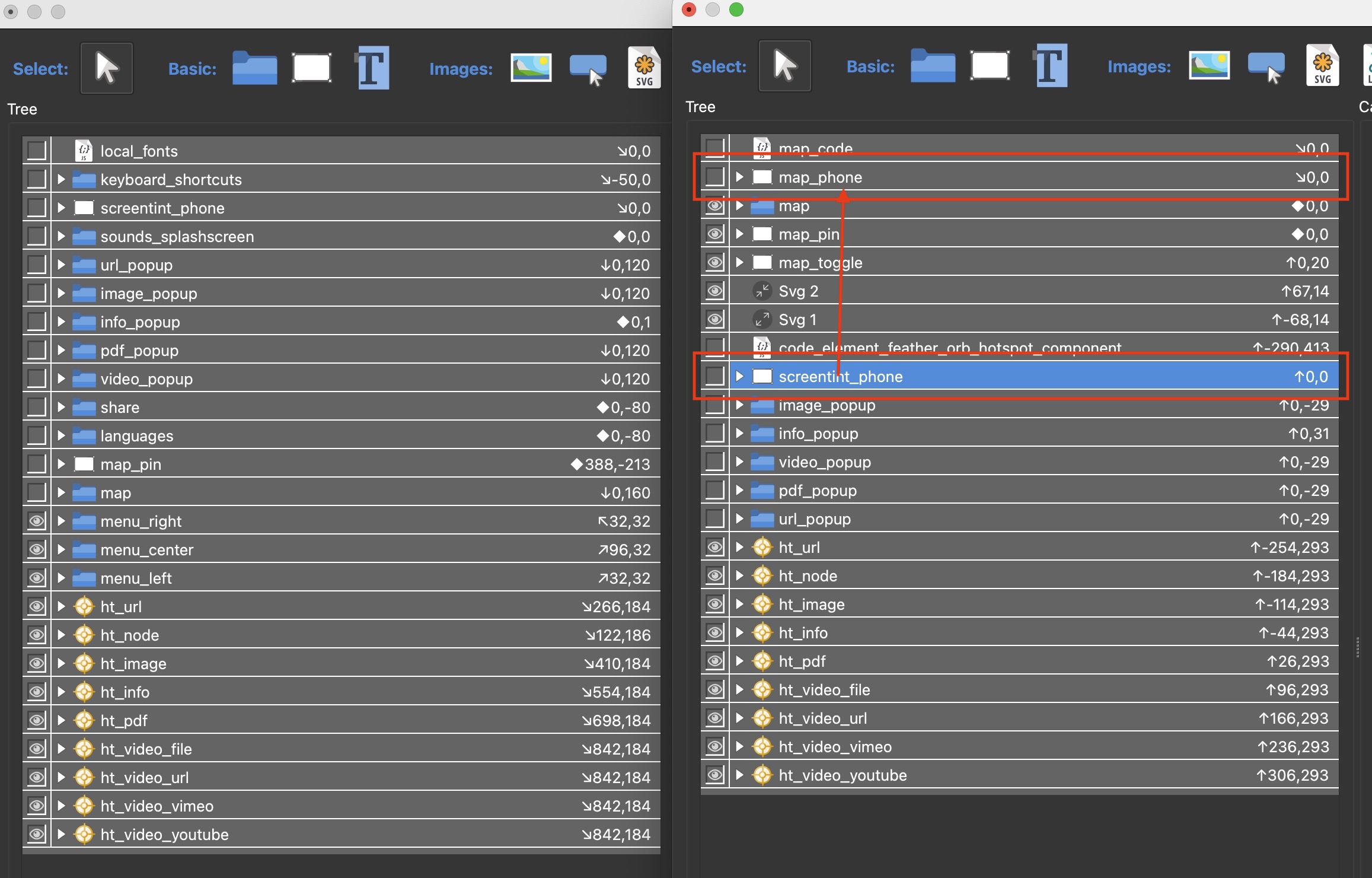1372x878 pixels.
Task: Expand sounds_splashscreen in the left tree
Action: tap(61, 236)
